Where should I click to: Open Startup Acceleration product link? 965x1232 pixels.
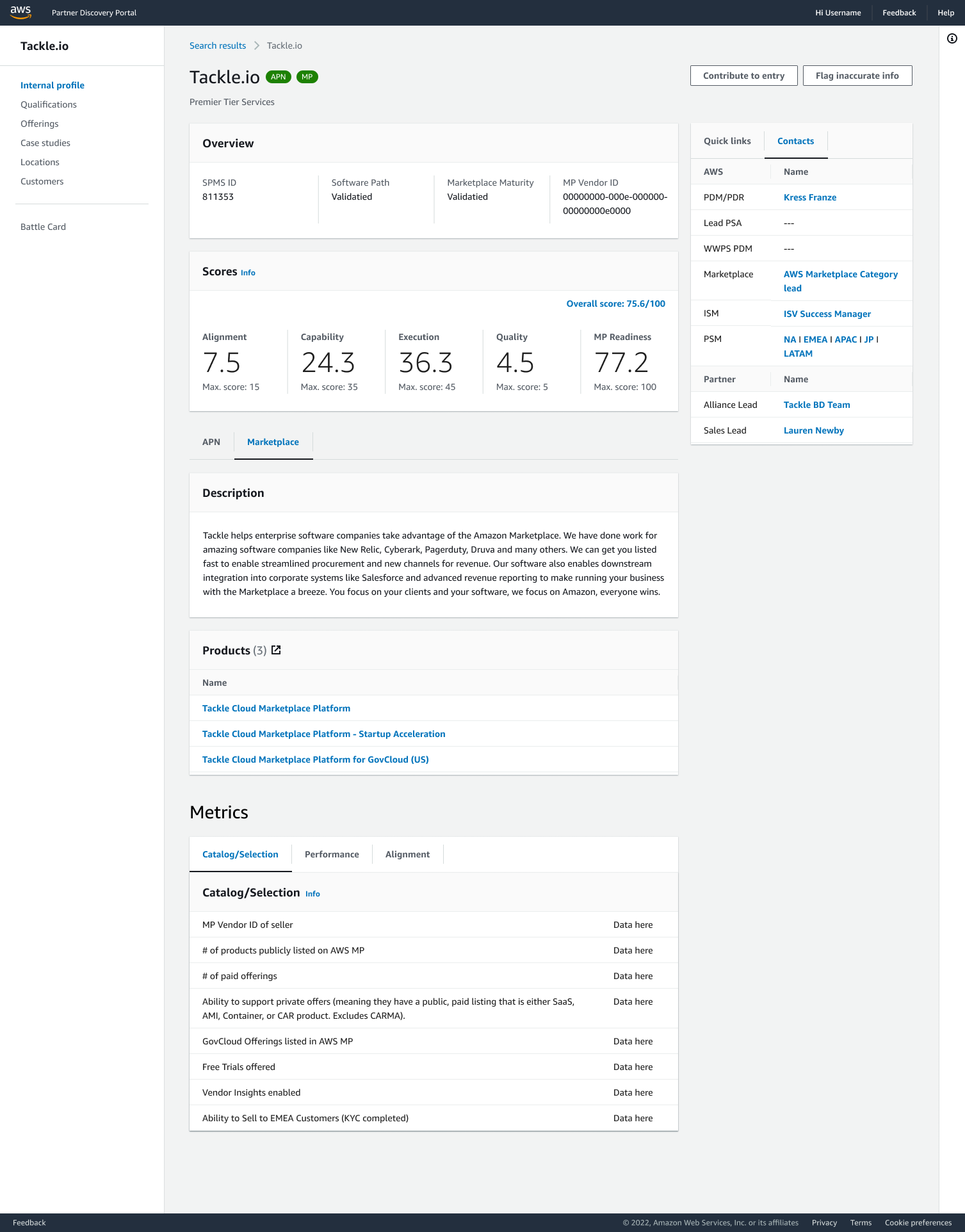click(323, 734)
